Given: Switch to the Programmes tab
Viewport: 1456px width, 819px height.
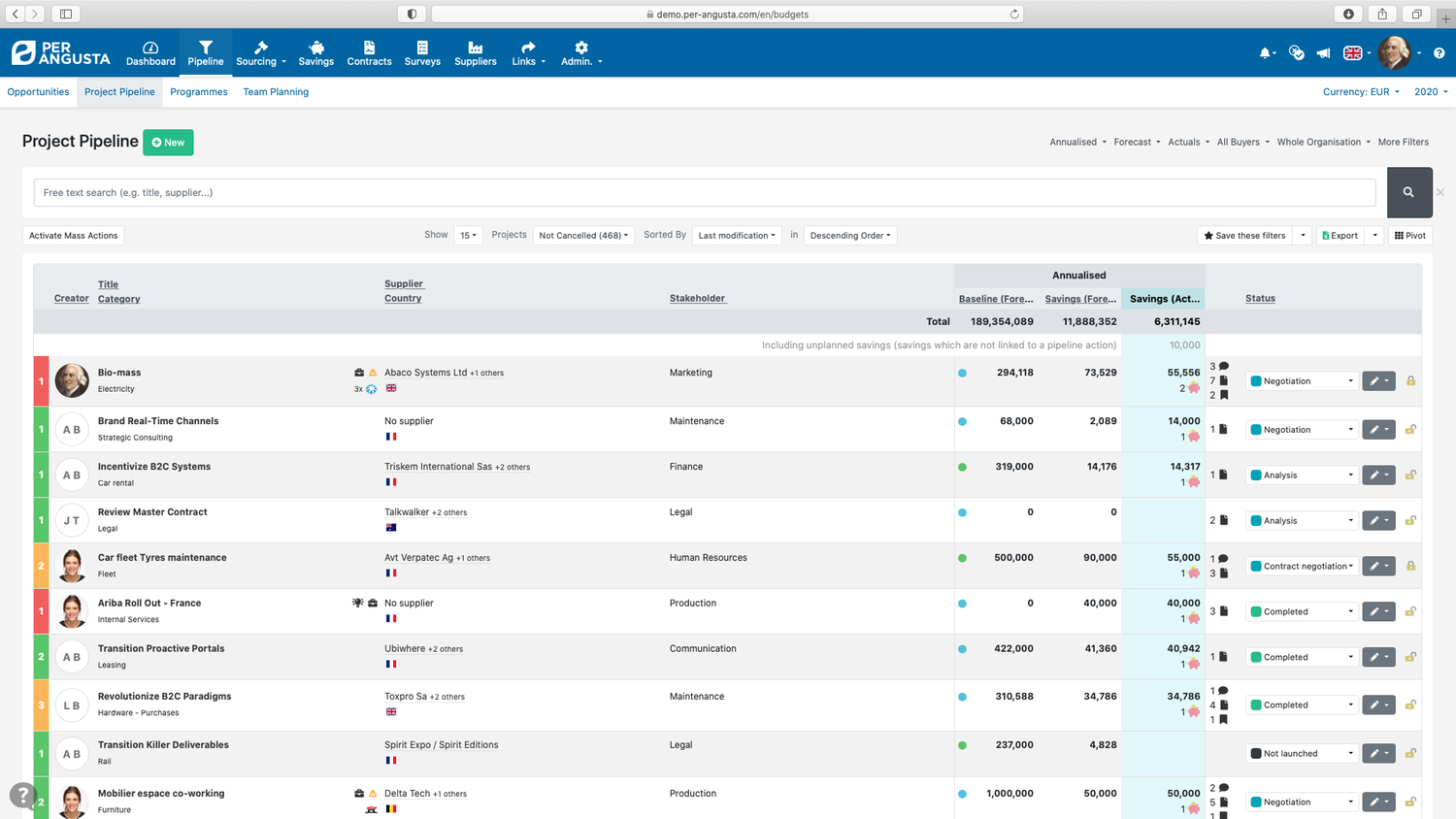Looking at the screenshot, I should coord(198,91).
